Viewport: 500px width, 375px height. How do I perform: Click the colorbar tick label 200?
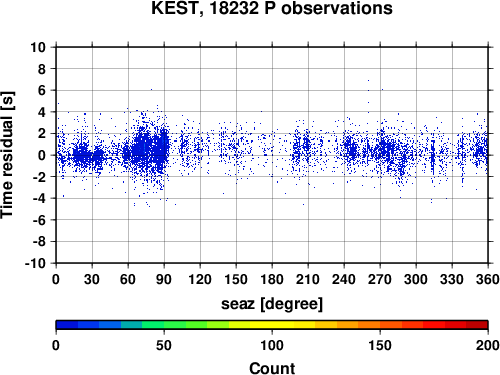click(488, 345)
